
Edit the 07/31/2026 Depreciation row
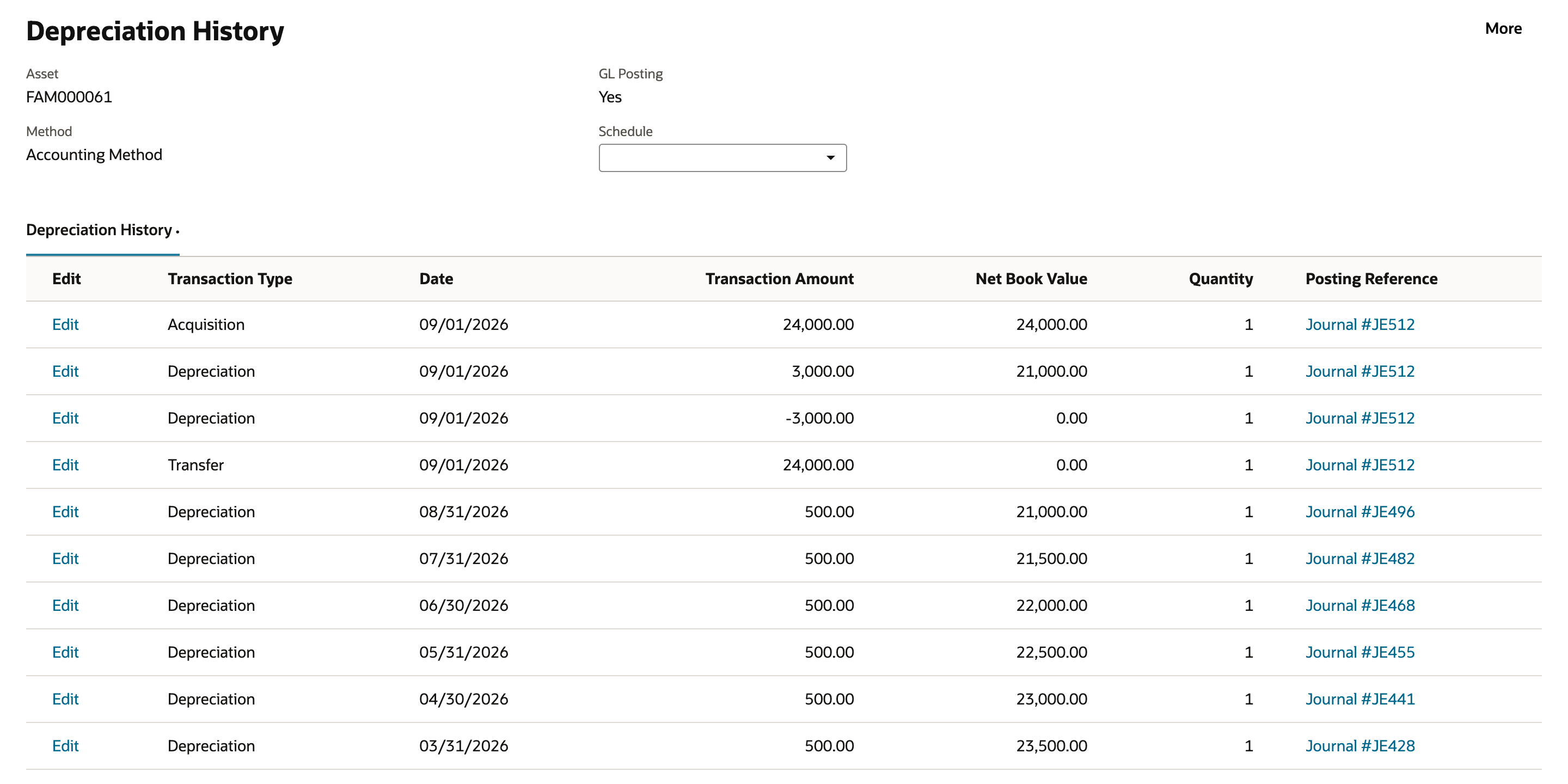tap(65, 559)
